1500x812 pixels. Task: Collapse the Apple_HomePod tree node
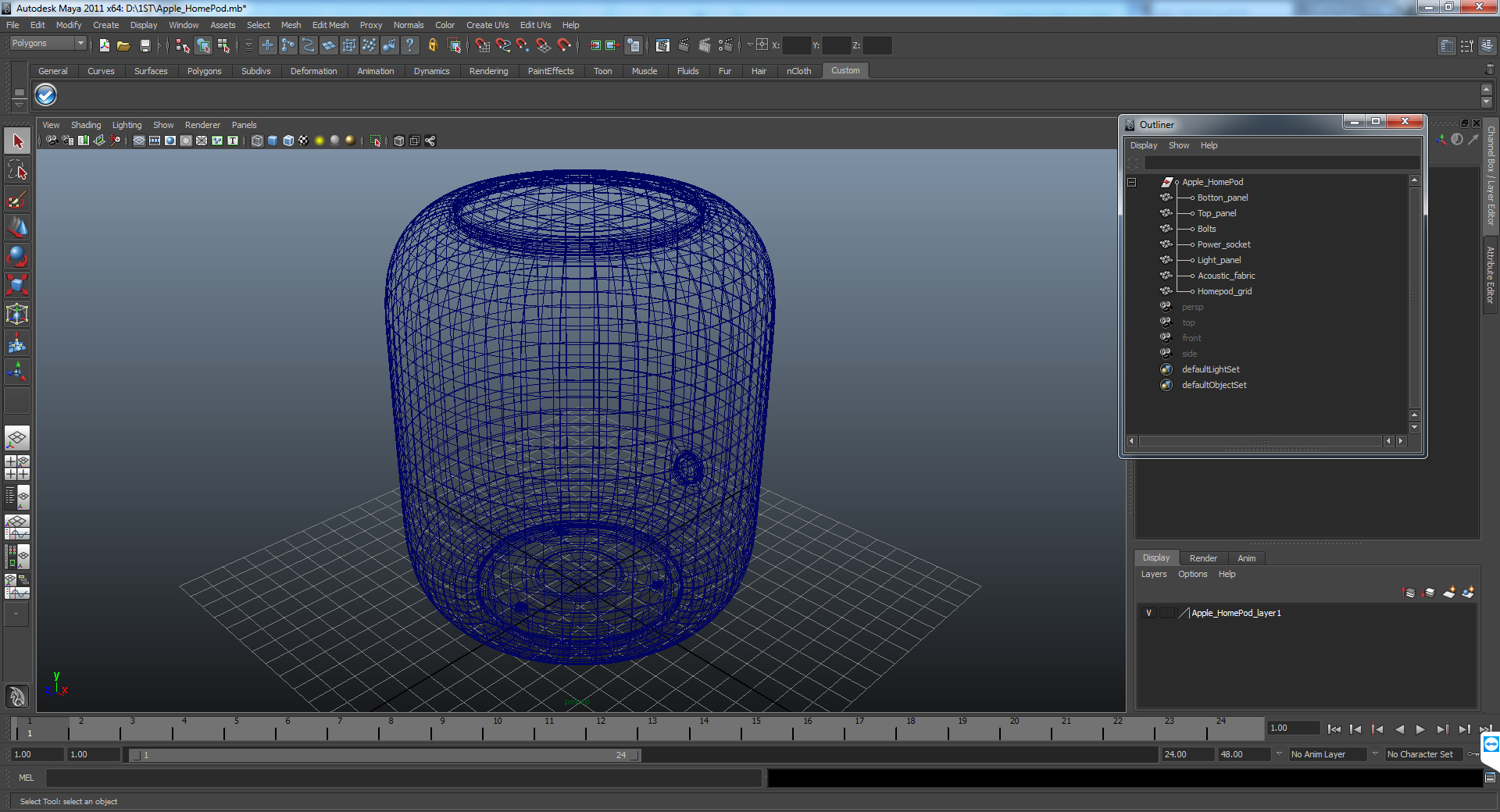[1131, 182]
